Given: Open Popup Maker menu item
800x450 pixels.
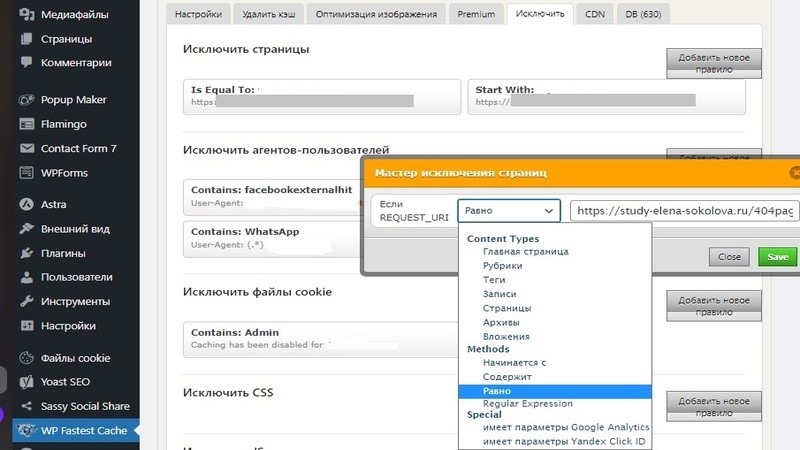Looking at the screenshot, I should (x=73, y=99).
